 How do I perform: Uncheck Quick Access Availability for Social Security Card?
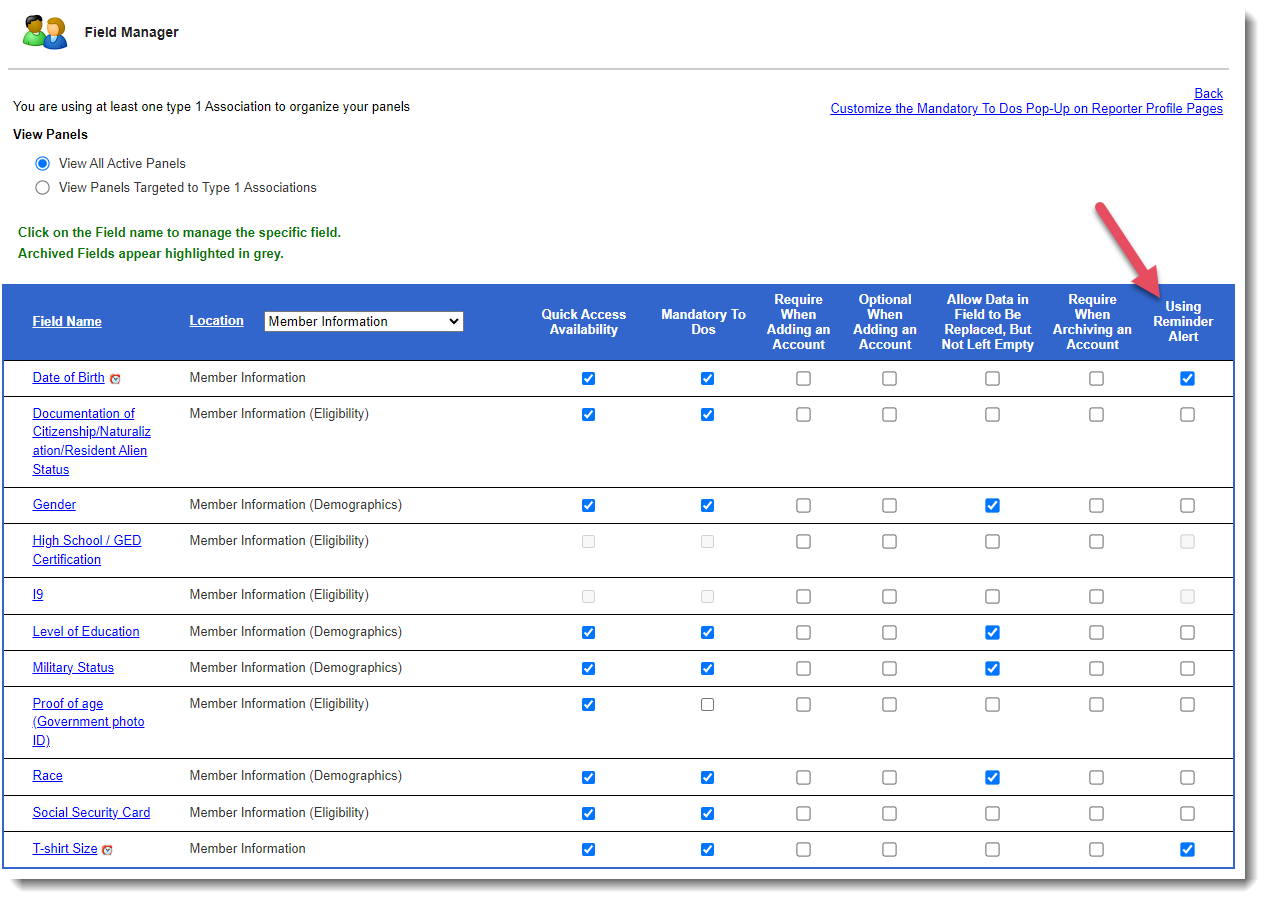tap(588, 814)
